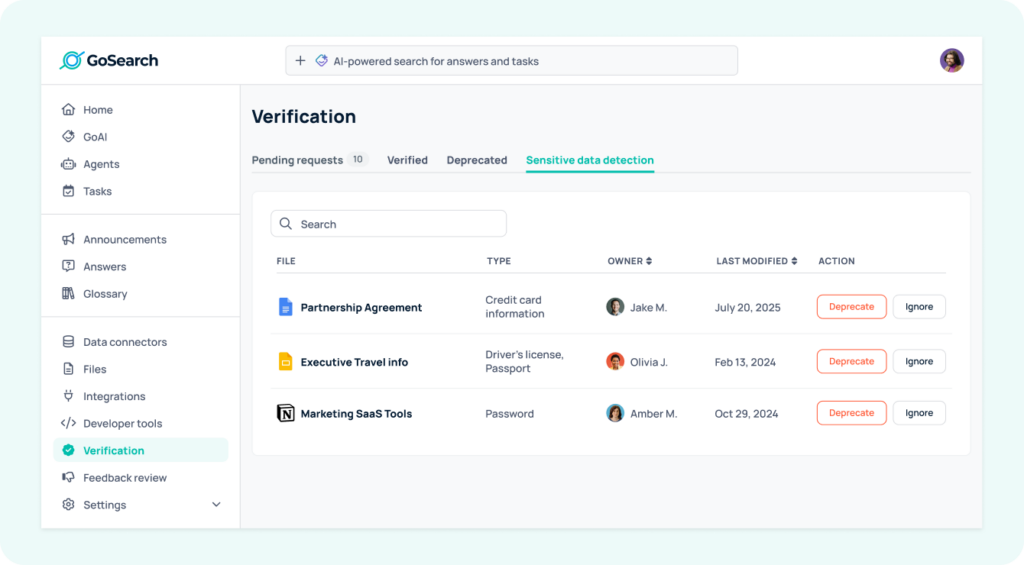Deprecate the Partnership Agreement file
The width and height of the screenshot is (1024, 565).
(851, 307)
